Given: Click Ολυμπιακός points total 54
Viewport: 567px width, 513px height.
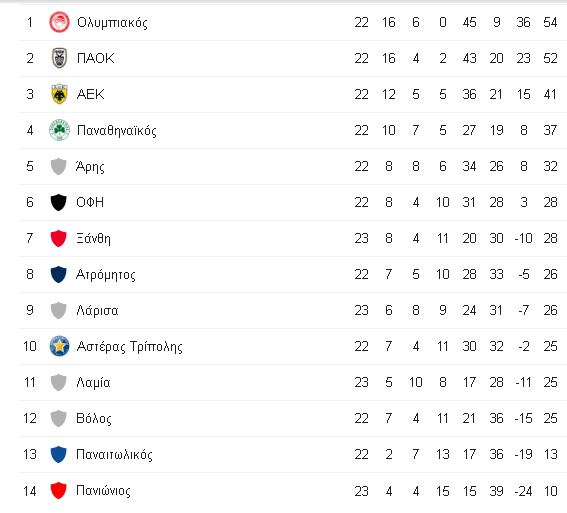Looking at the screenshot, I should point(550,22).
